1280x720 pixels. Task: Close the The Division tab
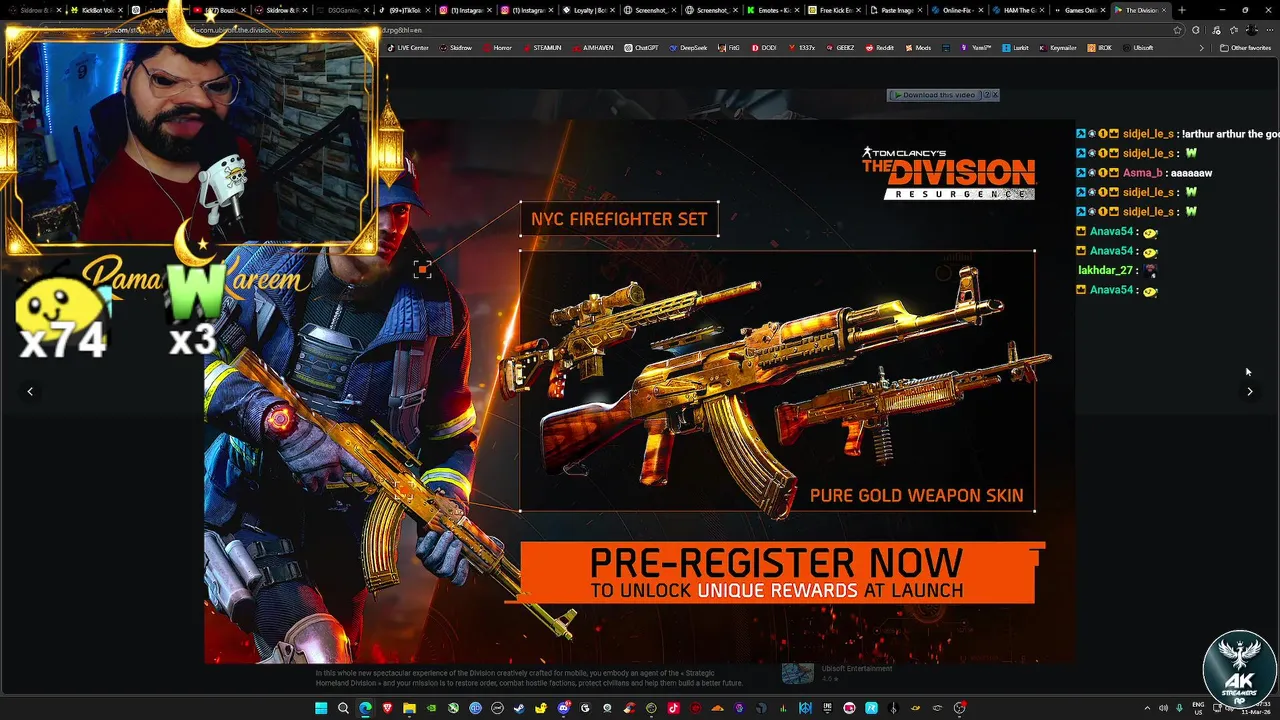point(1164,10)
